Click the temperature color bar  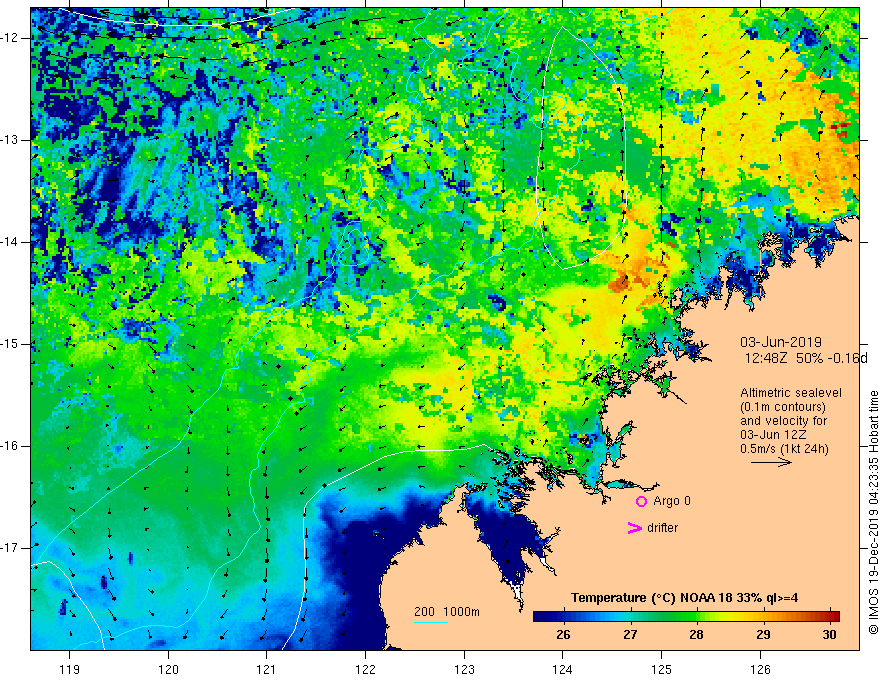(686, 617)
